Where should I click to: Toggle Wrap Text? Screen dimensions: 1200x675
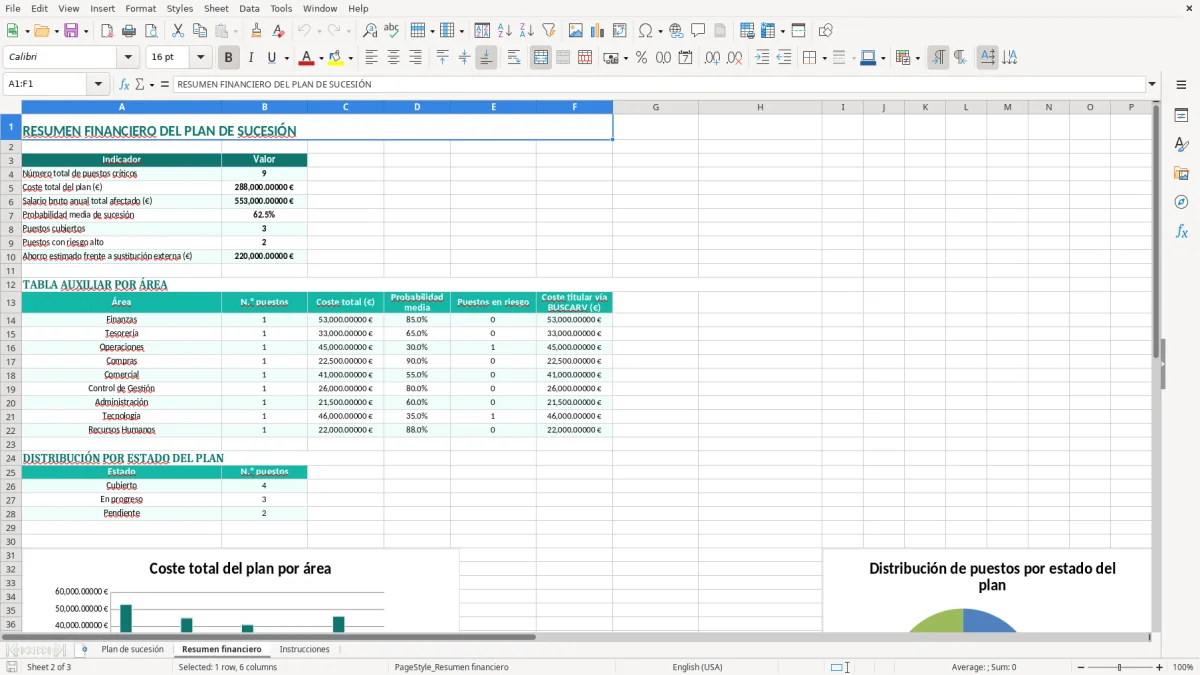pyautogui.click(x=514, y=58)
